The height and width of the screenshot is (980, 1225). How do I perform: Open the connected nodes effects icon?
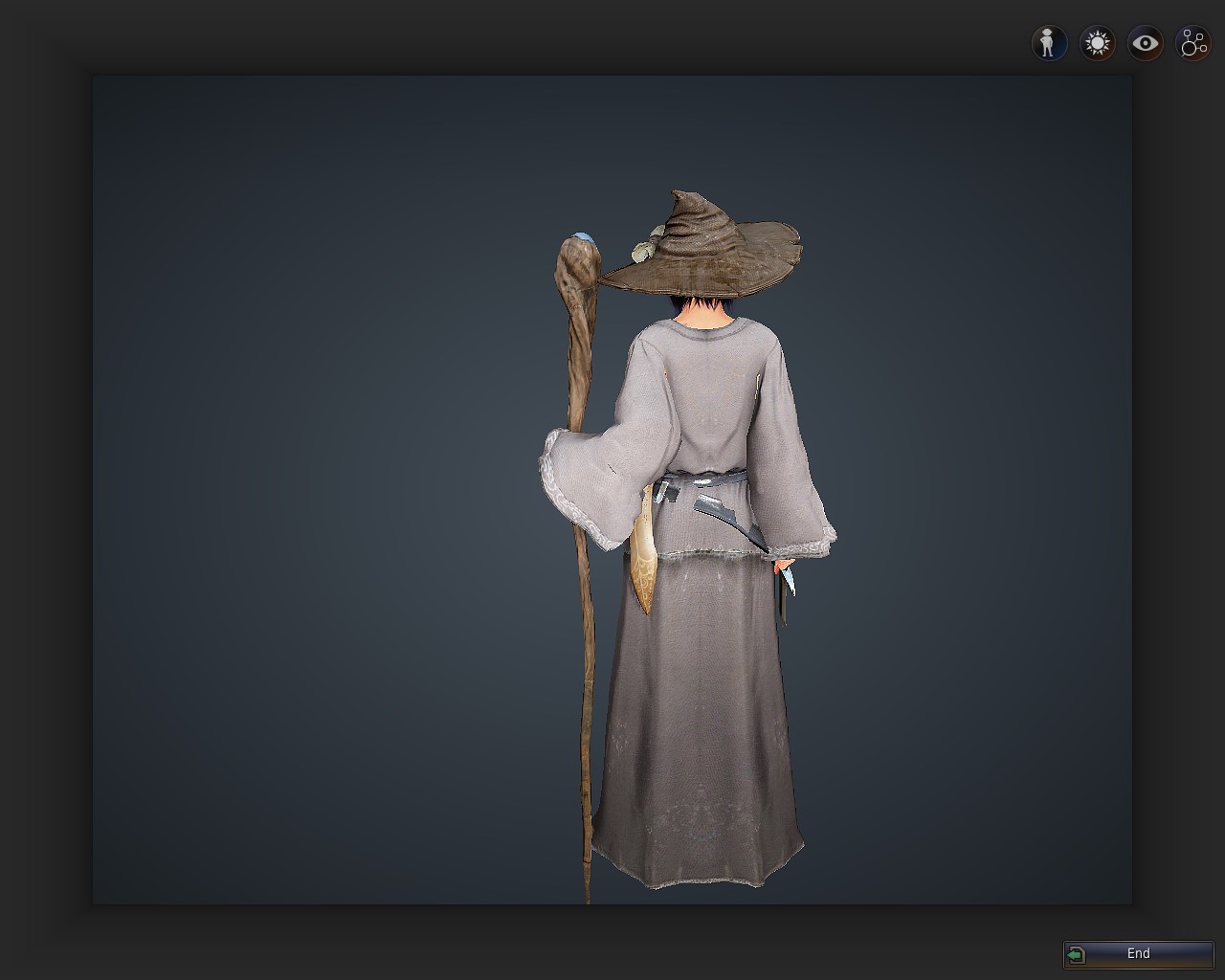[x=1193, y=43]
